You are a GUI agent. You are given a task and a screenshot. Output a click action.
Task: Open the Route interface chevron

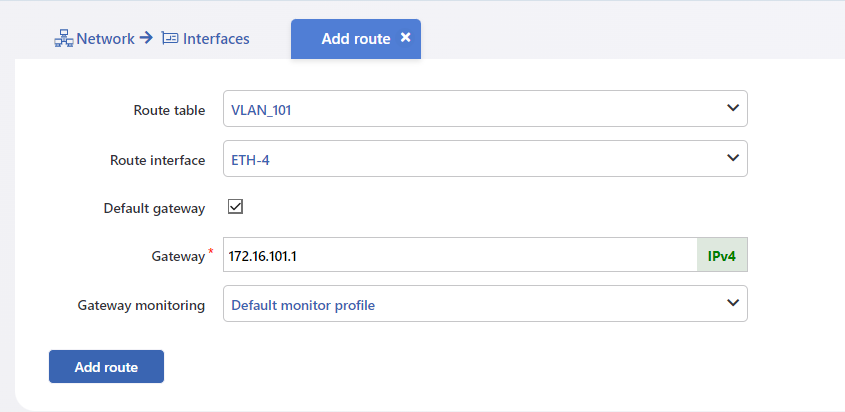pyautogui.click(x=732, y=158)
